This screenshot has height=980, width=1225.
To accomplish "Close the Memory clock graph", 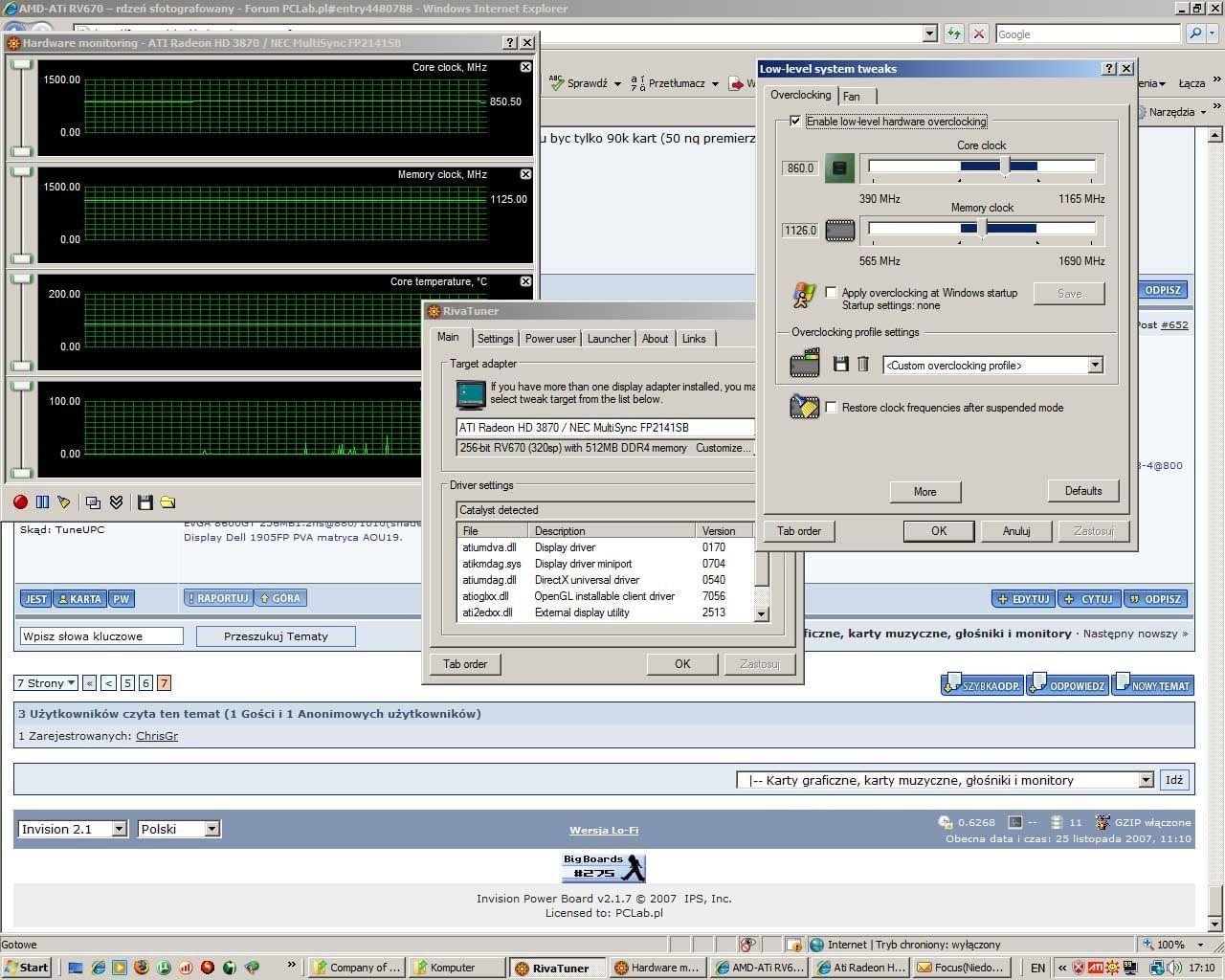I will coord(525,174).
